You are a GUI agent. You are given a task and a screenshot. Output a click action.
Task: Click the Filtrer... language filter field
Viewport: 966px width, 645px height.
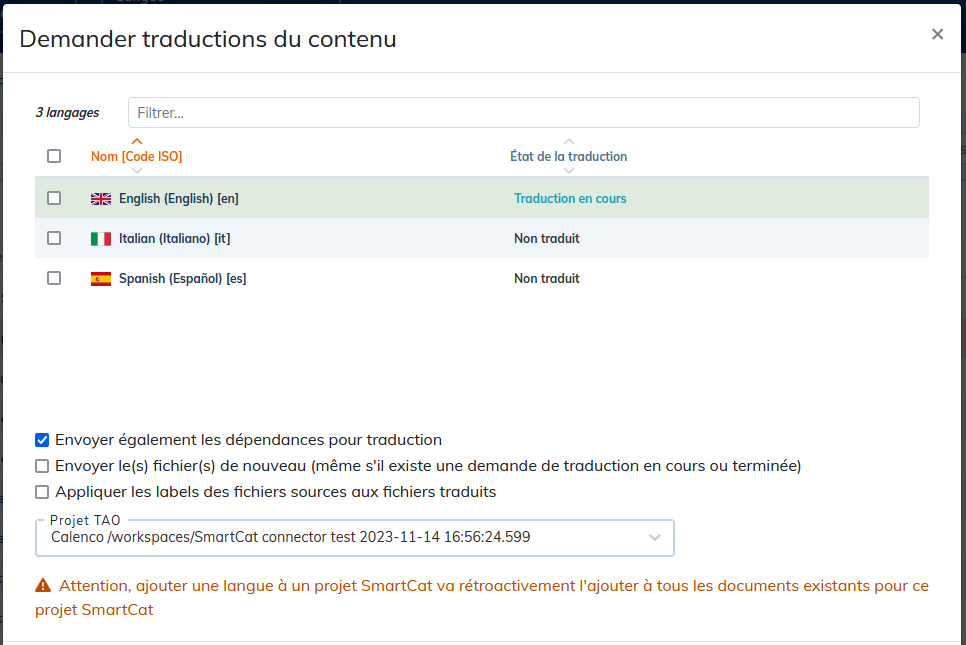tap(524, 113)
